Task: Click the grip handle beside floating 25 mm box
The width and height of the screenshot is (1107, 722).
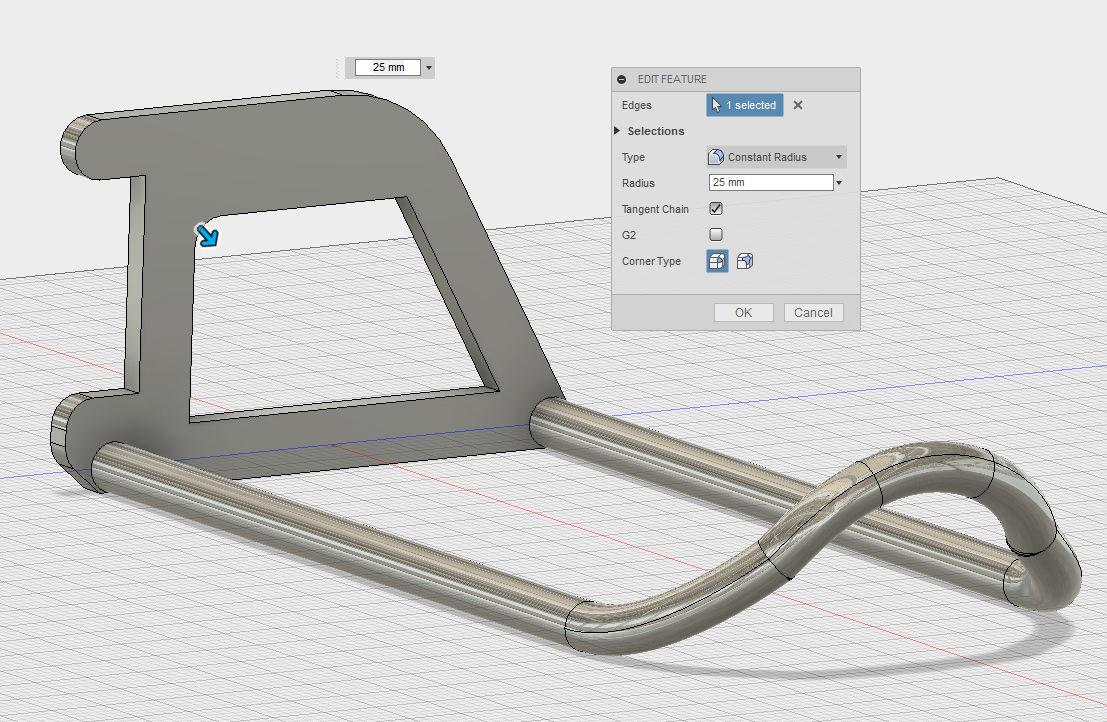Action: pyautogui.click(x=337, y=67)
